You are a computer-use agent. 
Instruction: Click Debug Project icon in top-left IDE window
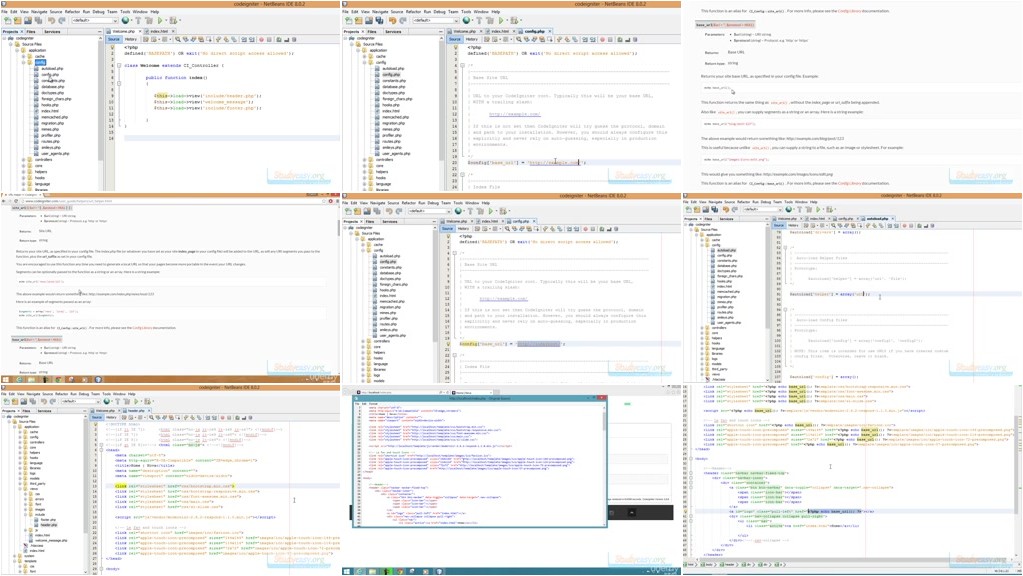coord(174,20)
